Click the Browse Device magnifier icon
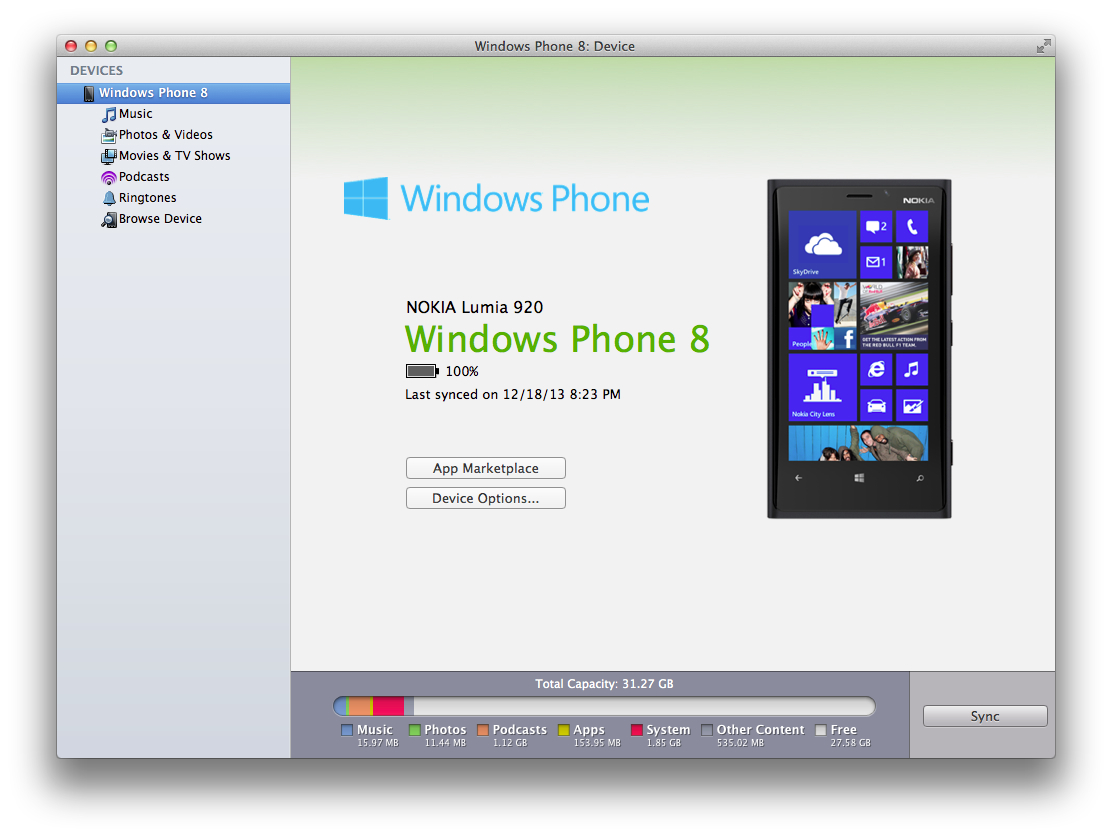 pos(109,219)
